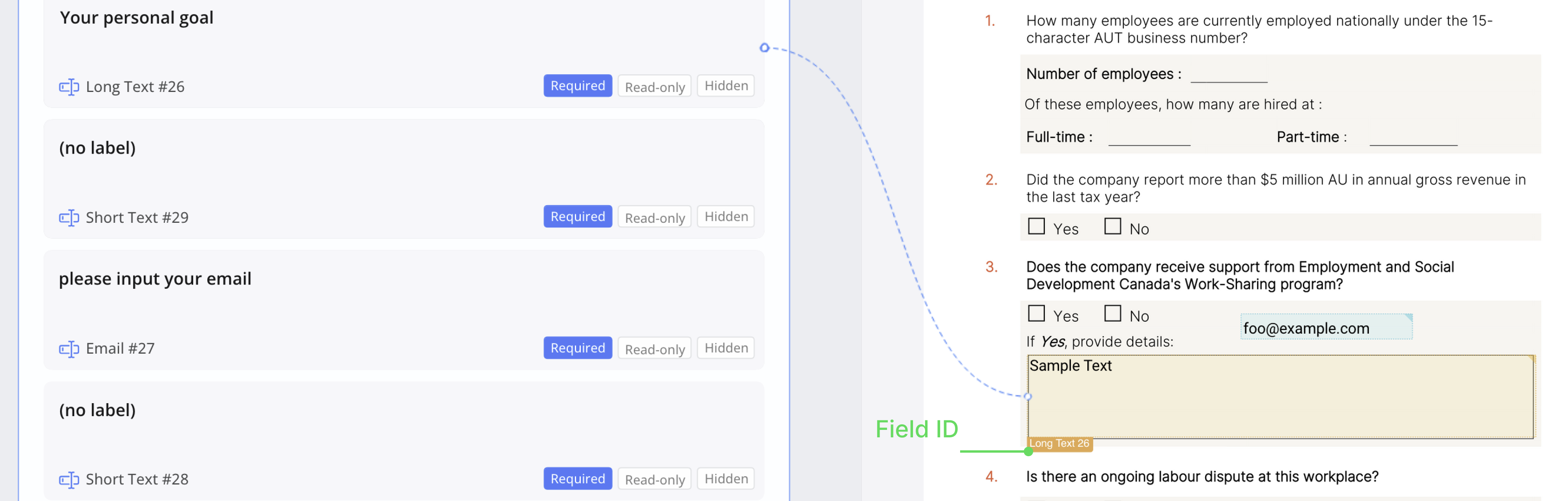Click the Number of employees blank line

tap(1228, 75)
